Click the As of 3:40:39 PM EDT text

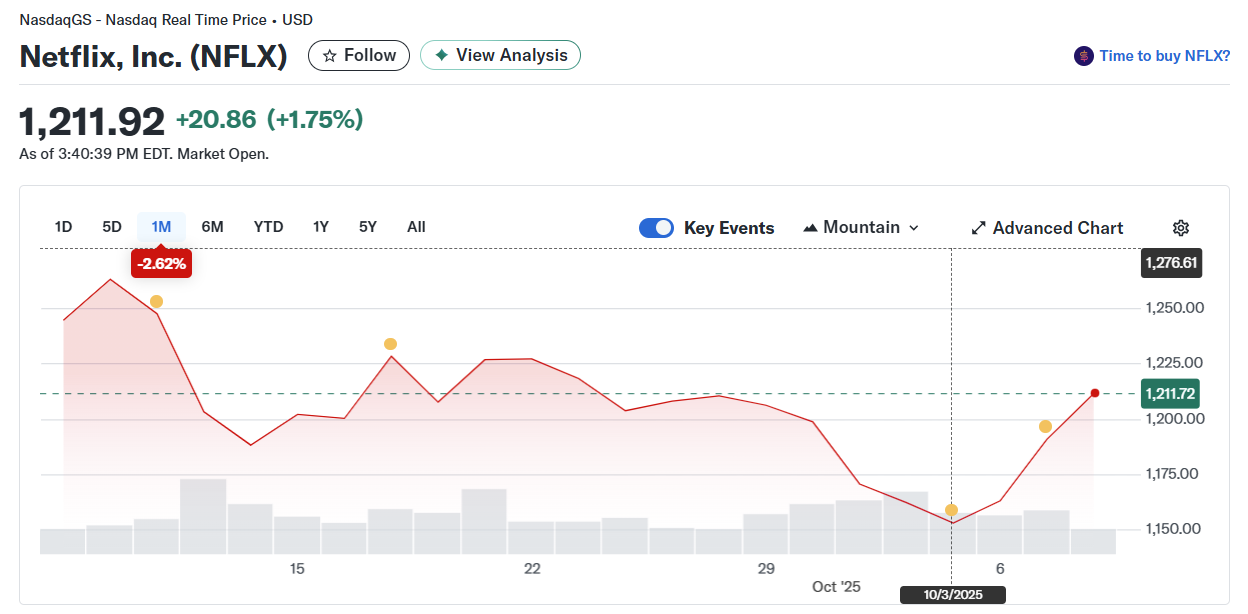(144, 154)
